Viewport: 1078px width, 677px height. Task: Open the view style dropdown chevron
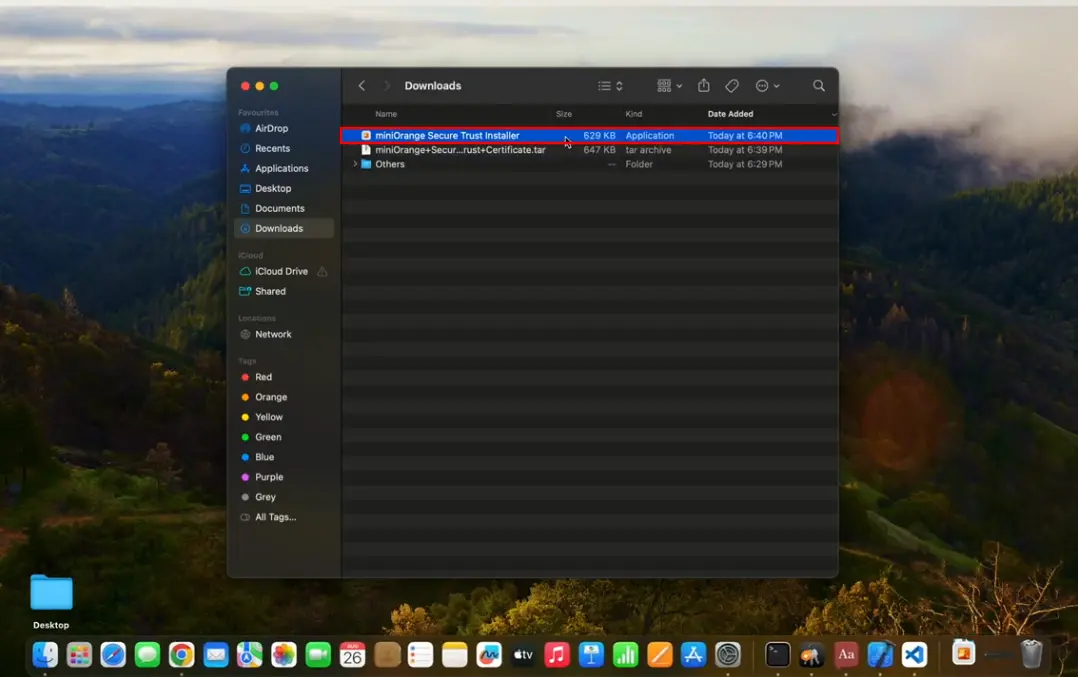618,86
